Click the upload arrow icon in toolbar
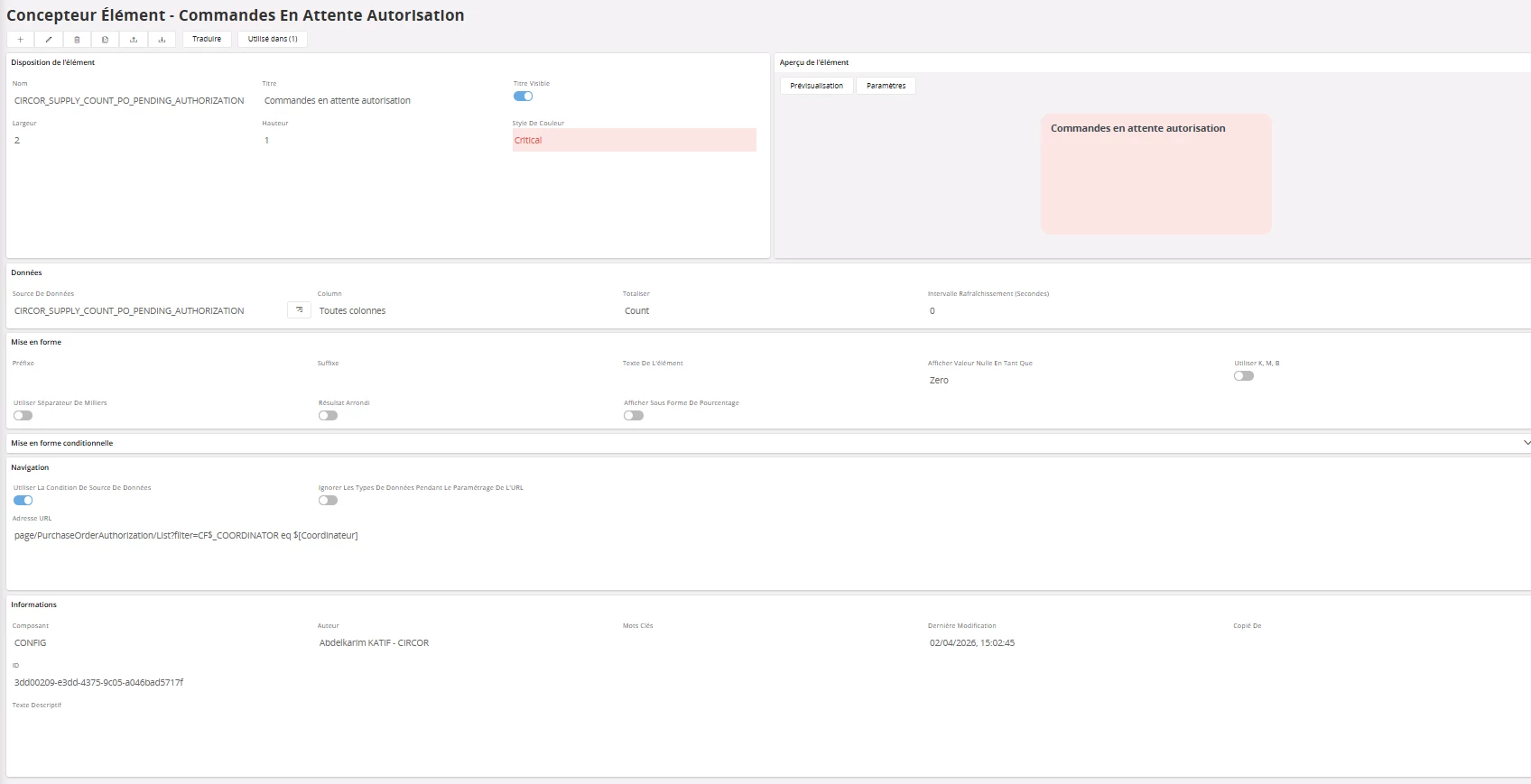This screenshot has width=1531, height=784. 134,39
